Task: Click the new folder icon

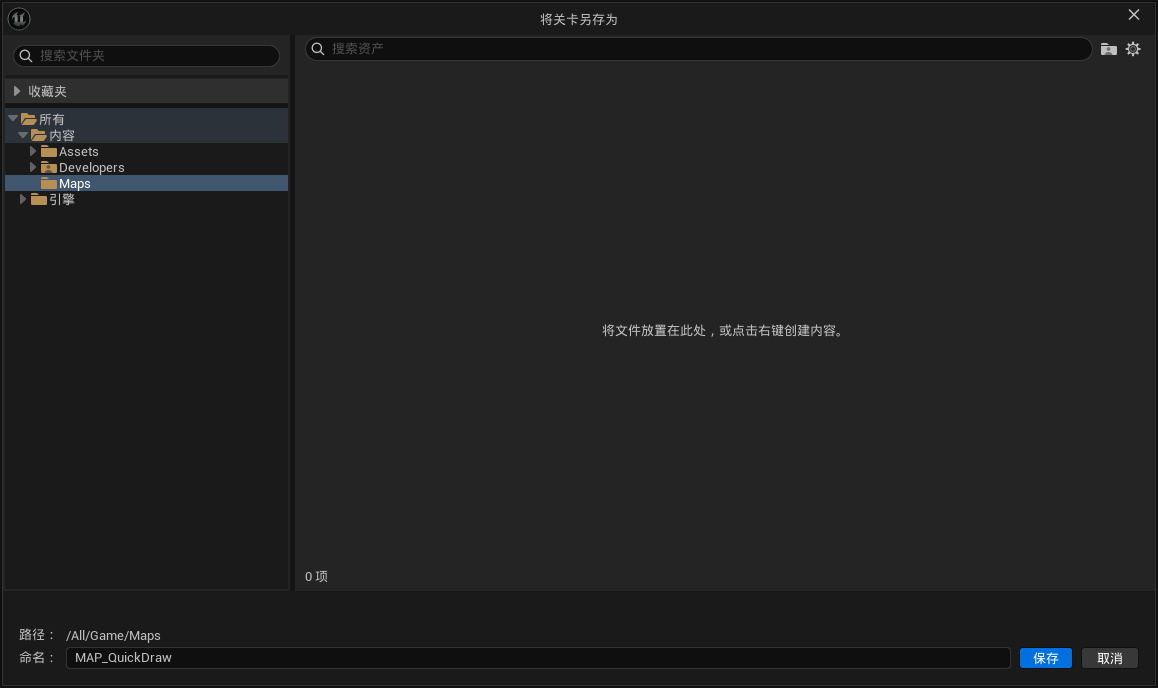Action: pos(1108,49)
